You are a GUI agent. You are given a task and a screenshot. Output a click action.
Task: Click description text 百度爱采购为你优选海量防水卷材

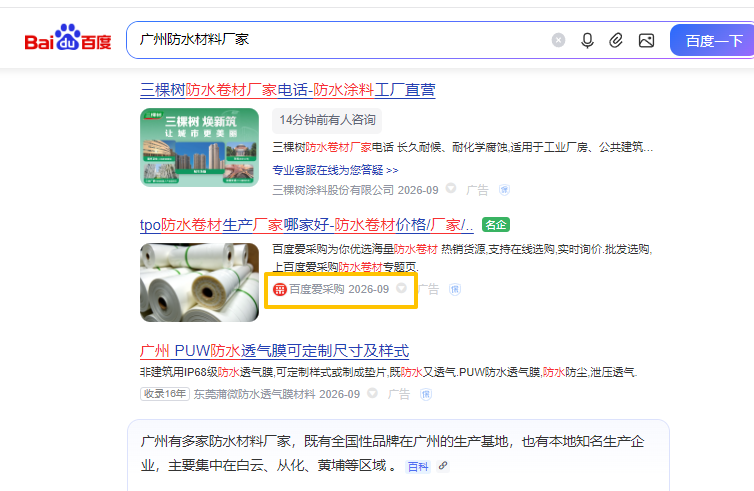354,249
